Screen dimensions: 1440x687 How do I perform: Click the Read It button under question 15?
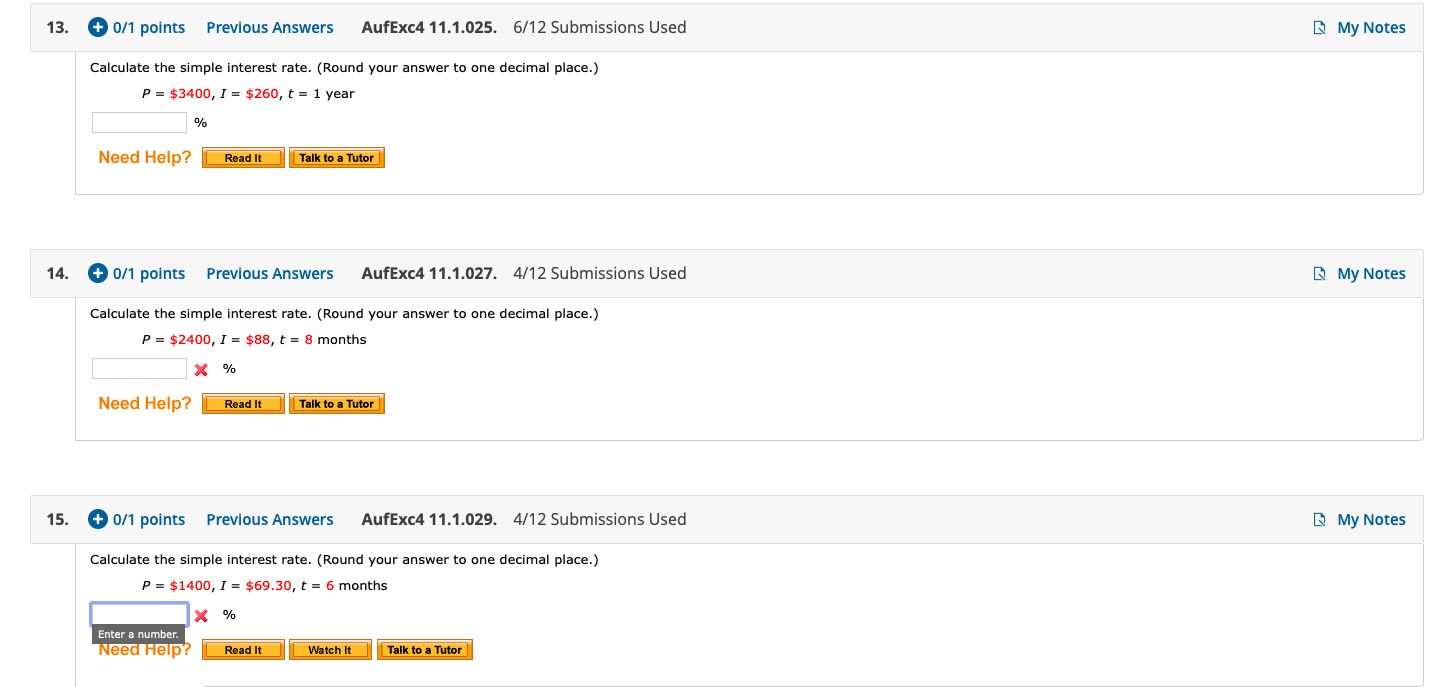point(242,649)
